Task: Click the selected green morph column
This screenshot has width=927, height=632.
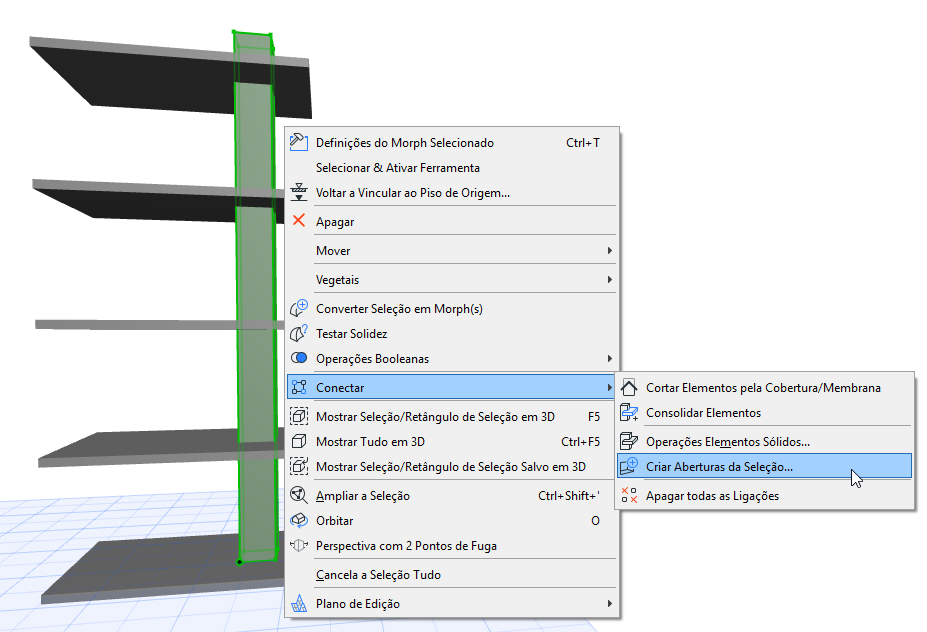Action: tap(255, 296)
